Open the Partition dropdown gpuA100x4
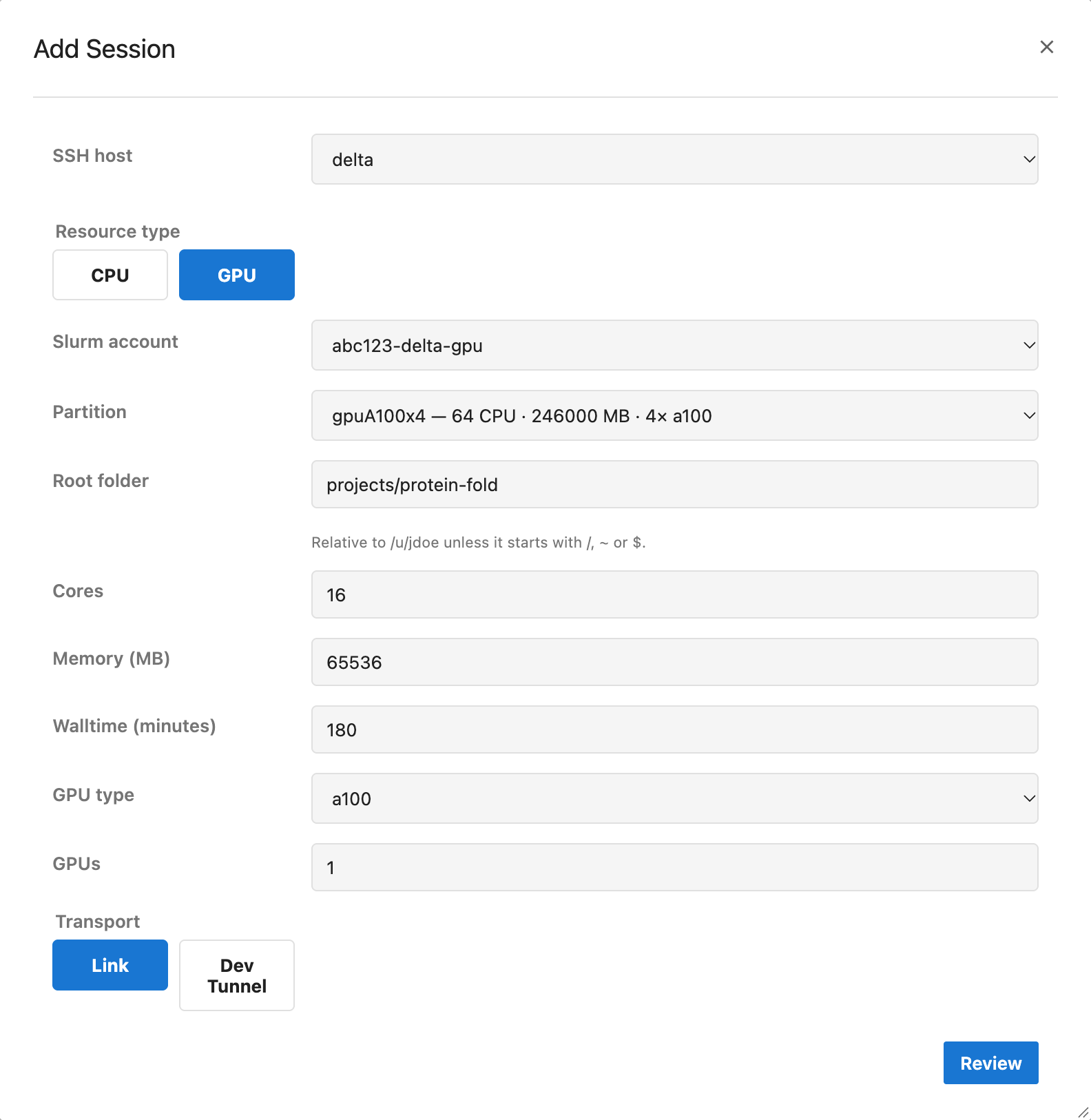This screenshot has width=1091, height=1120. [x=674, y=415]
